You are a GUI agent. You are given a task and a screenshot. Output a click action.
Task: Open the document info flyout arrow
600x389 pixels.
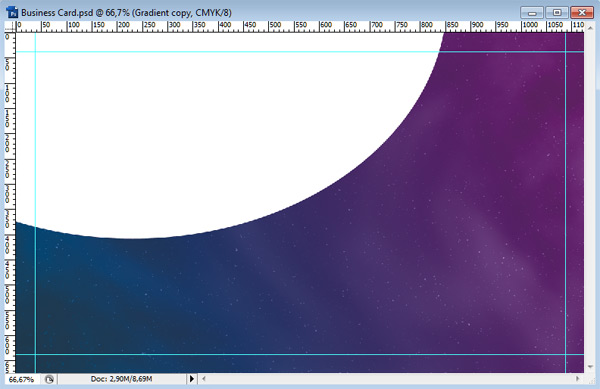tap(192, 379)
